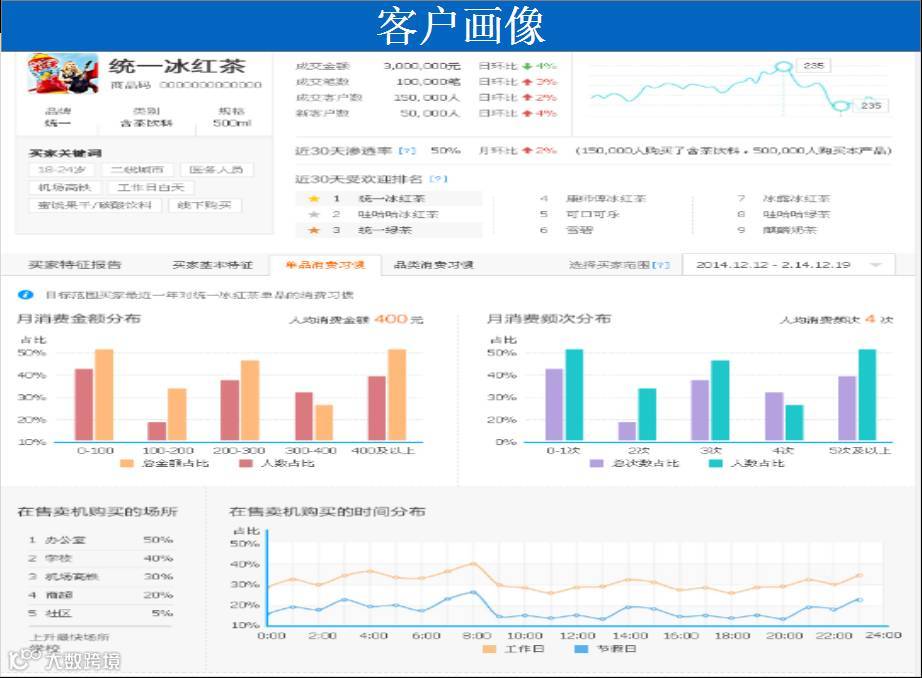Click 可口可乐 rank 5 entry
Image resolution: width=922 pixels, height=678 pixels.
[x=592, y=214]
